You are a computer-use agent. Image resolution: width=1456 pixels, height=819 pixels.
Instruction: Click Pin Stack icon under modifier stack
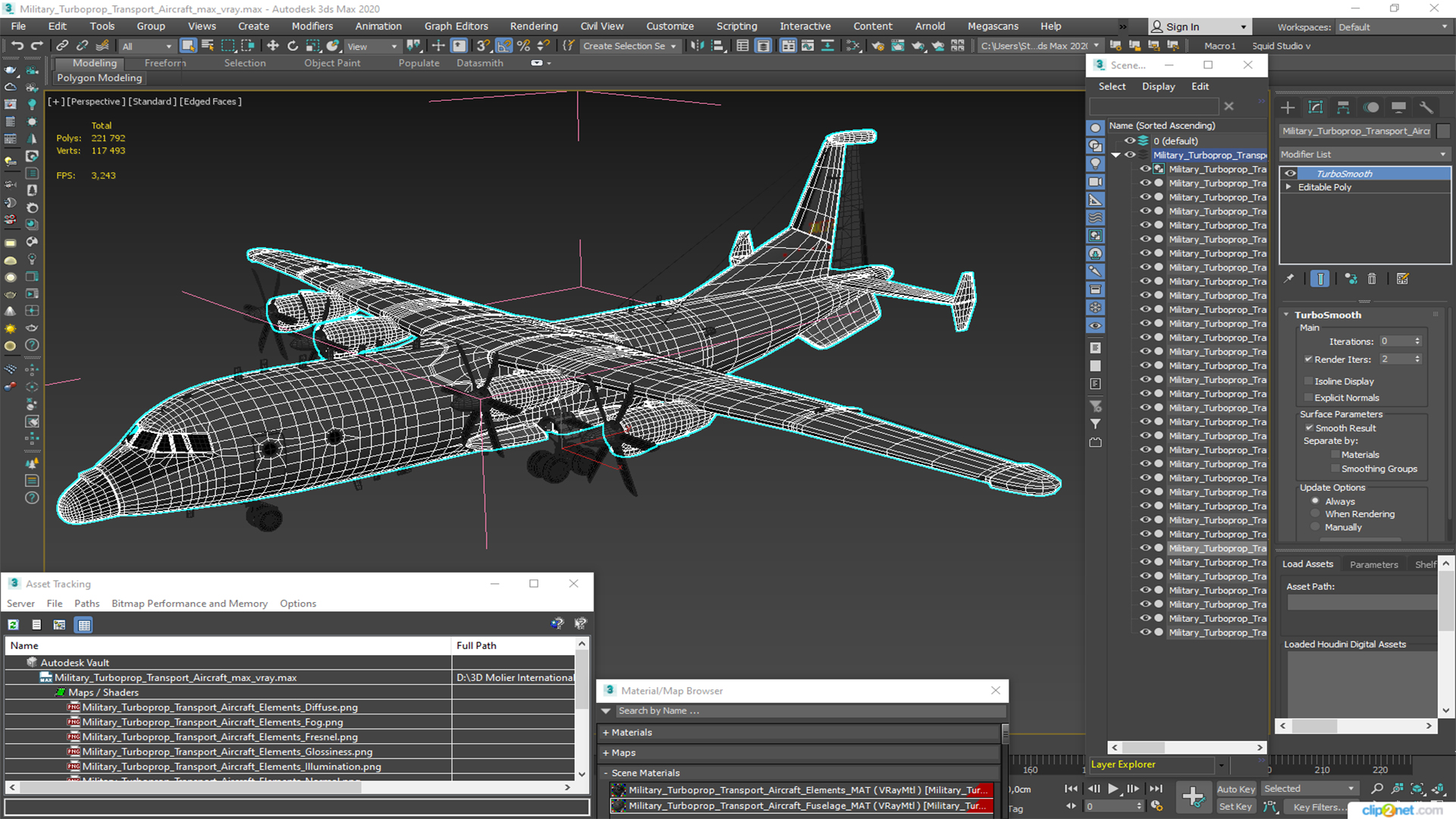pyautogui.click(x=1288, y=279)
